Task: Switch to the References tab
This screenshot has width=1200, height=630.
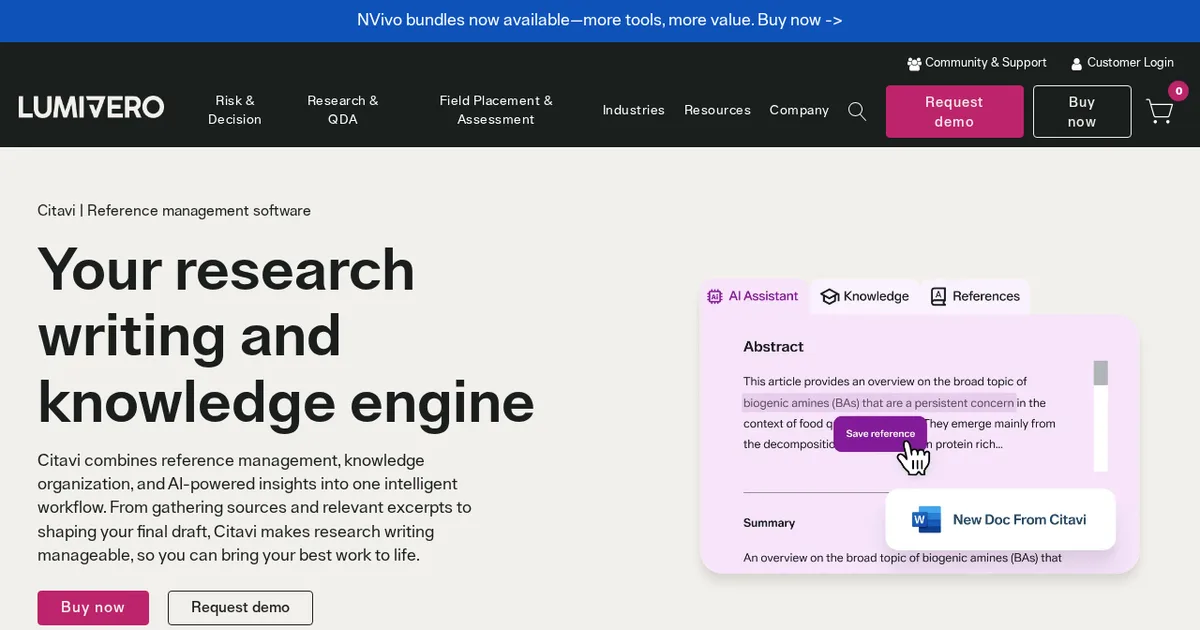Action: pyautogui.click(x=975, y=296)
